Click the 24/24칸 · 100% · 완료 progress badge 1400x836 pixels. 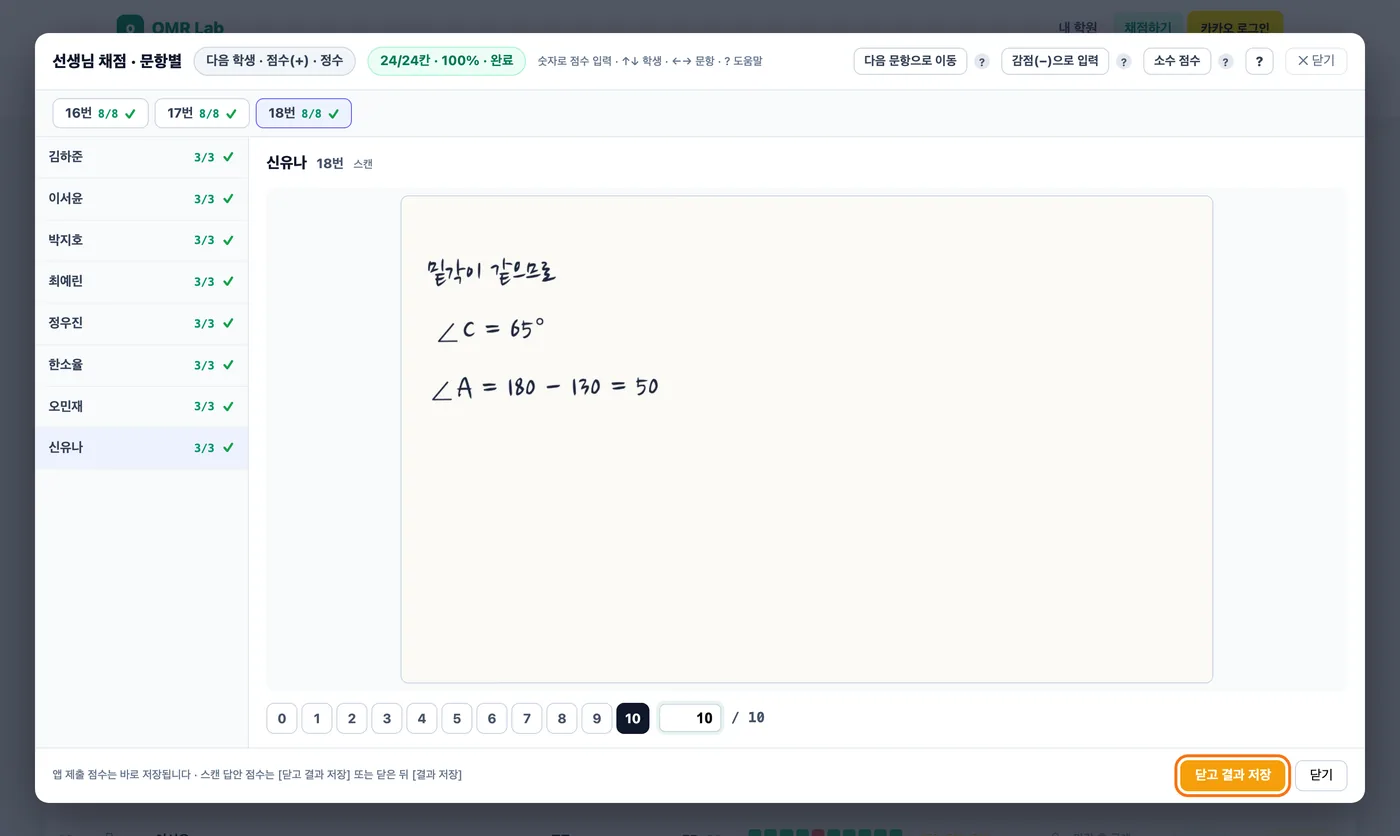coord(447,61)
